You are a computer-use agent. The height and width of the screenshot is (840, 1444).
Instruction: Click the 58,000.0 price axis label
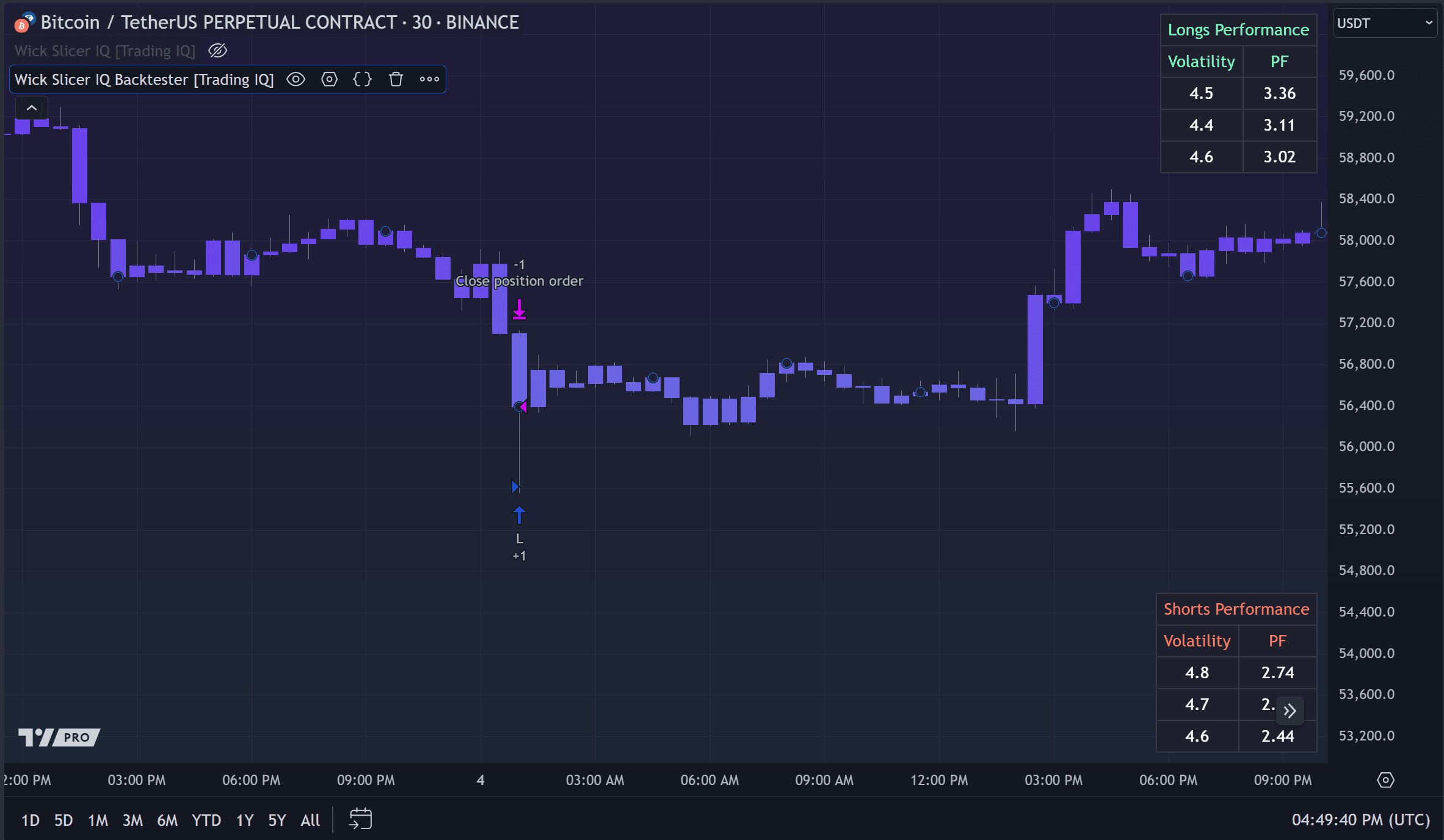[x=1366, y=240]
